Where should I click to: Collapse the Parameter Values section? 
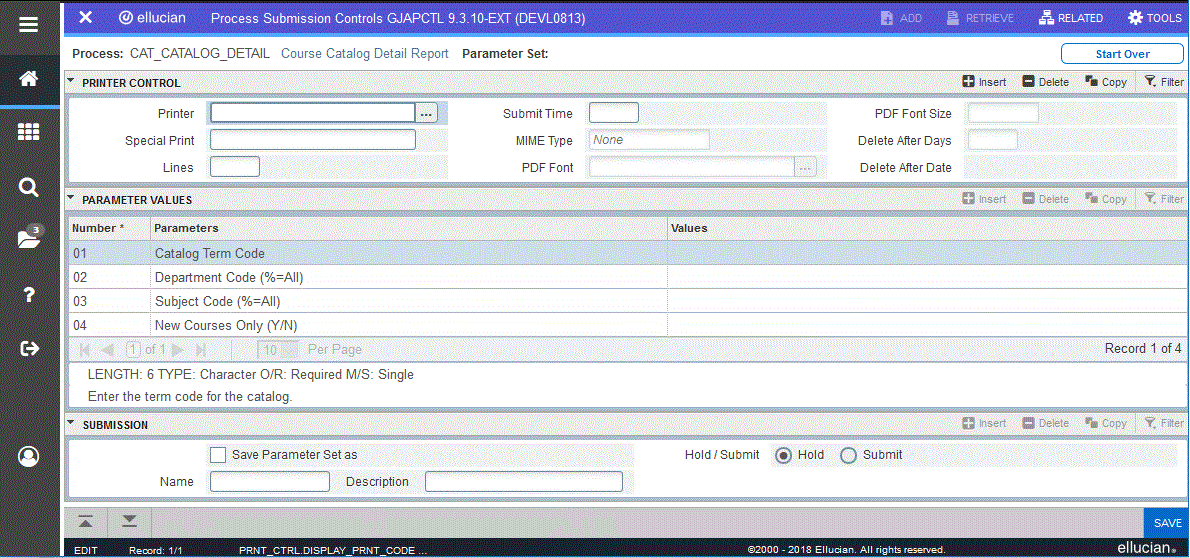tap(71, 199)
